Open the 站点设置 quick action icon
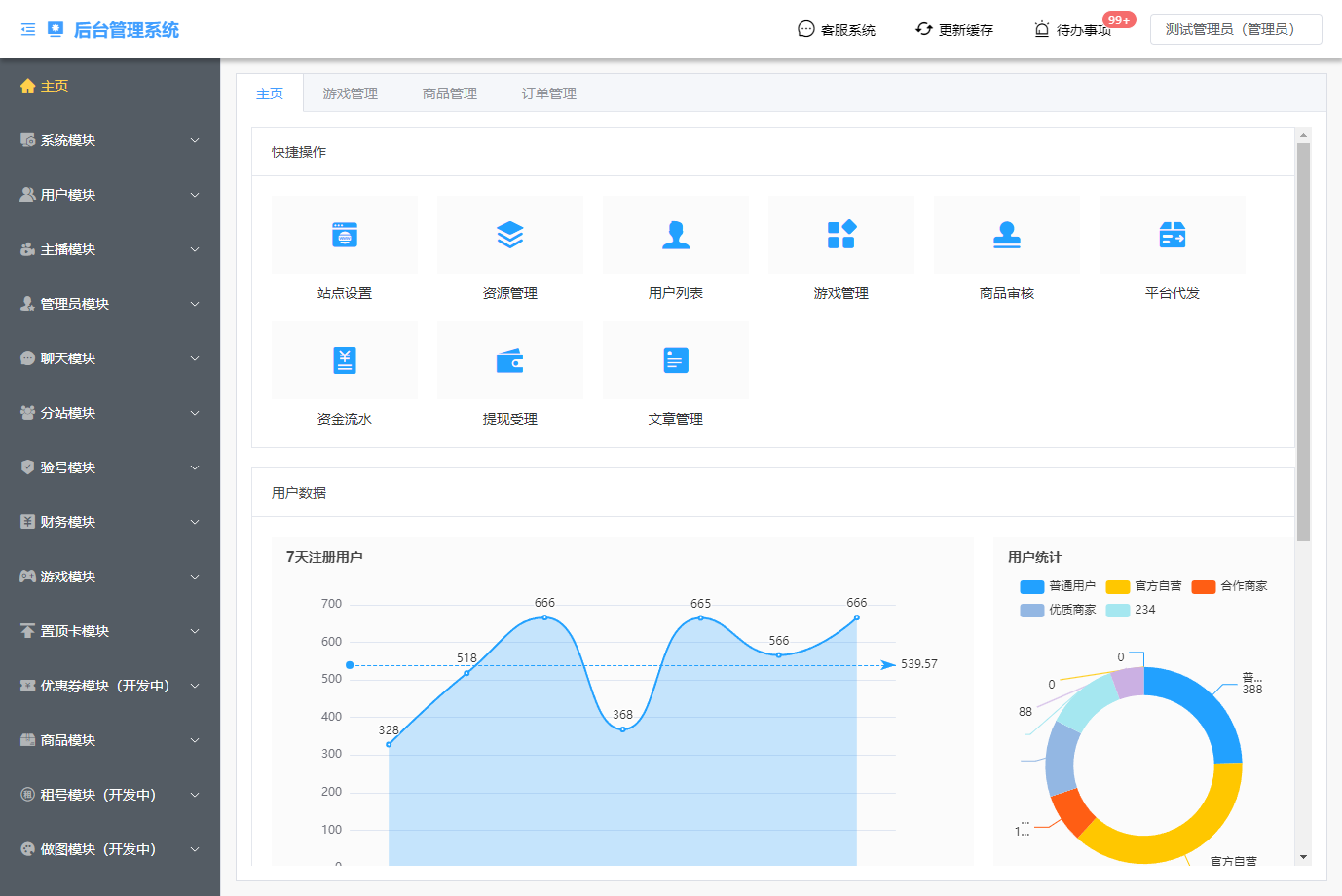1342x896 pixels. click(x=345, y=235)
